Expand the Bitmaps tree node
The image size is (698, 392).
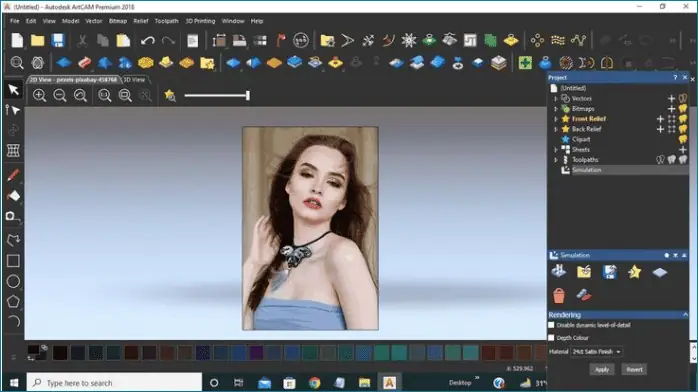(556, 109)
